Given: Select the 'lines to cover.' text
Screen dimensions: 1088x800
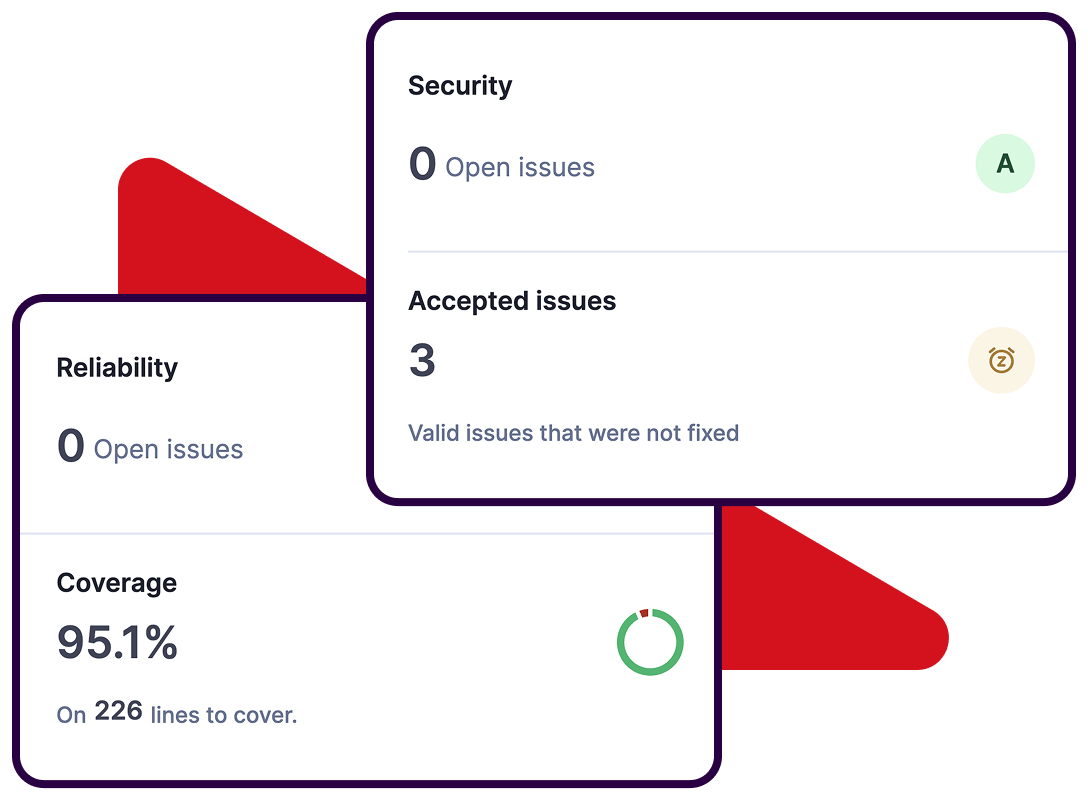Looking at the screenshot, I should pyautogui.click(x=223, y=715).
